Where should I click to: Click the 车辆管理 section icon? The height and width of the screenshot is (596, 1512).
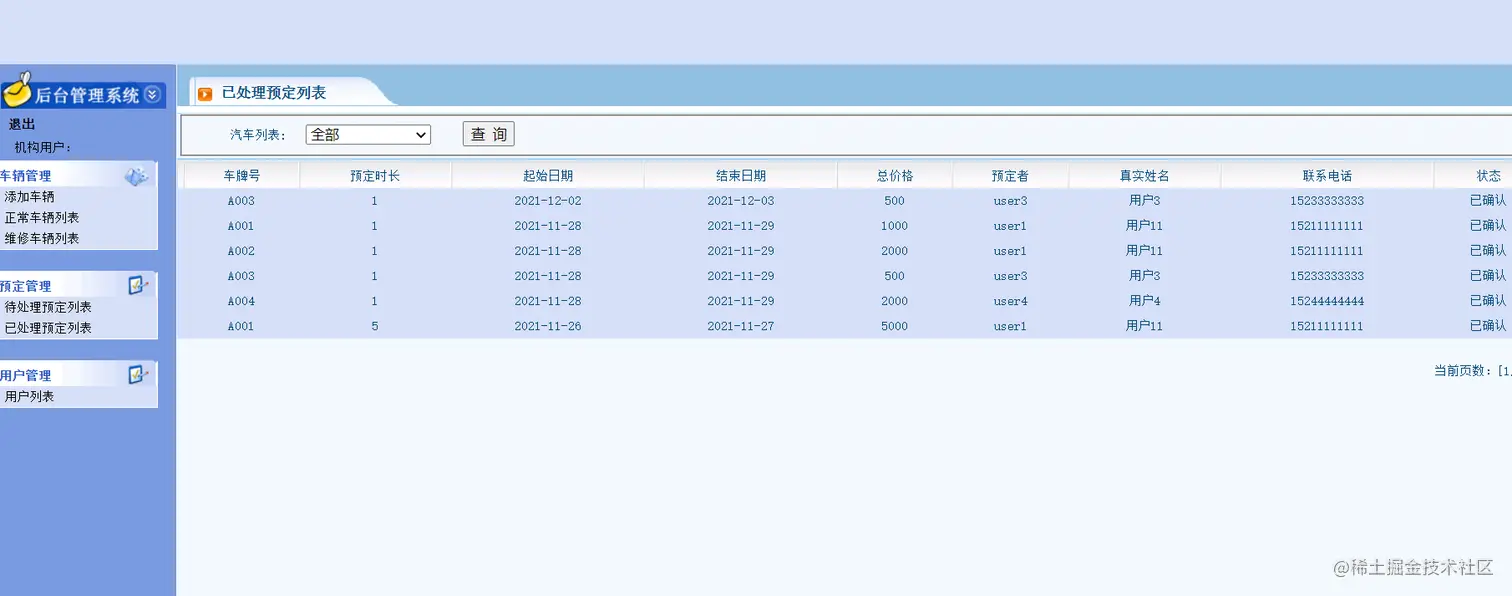coord(136,176)
